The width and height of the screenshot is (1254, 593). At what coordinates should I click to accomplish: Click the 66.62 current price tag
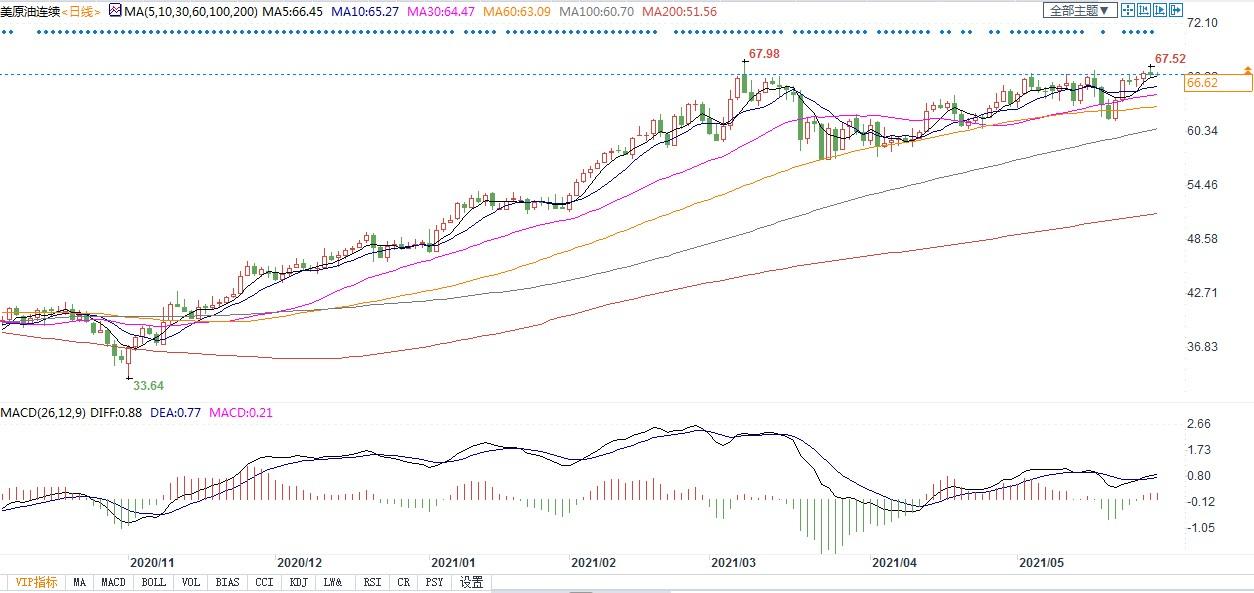point(1200,83)
